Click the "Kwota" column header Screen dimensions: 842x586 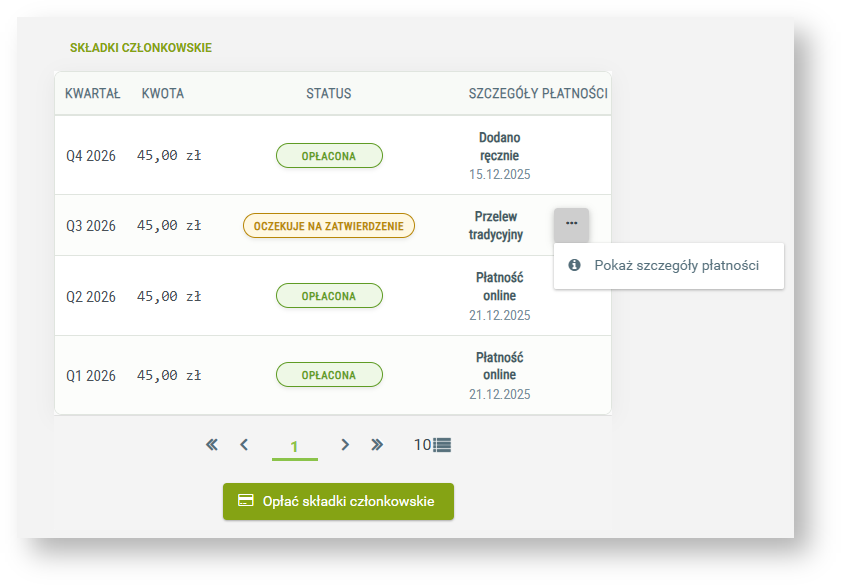pos(163,94)
